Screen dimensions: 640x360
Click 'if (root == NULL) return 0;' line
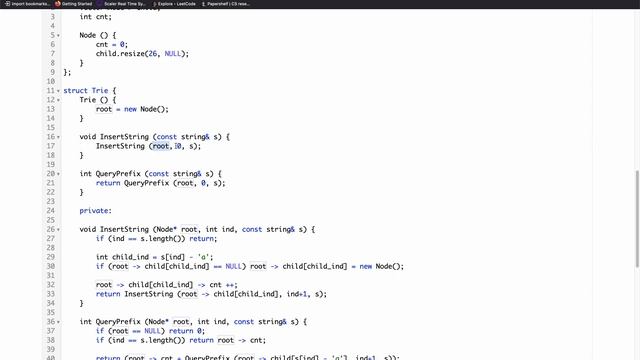(150, 331)
